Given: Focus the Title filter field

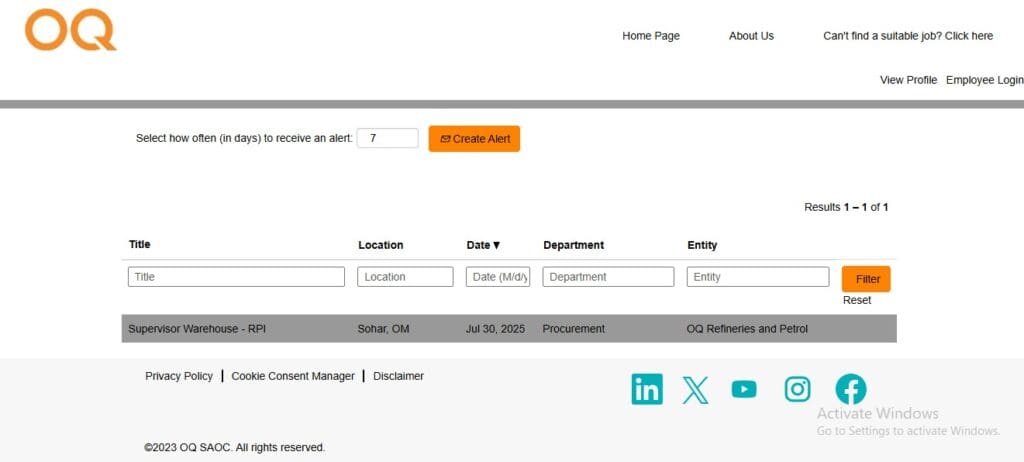Looking at the screenshot, I should (236, 276).
